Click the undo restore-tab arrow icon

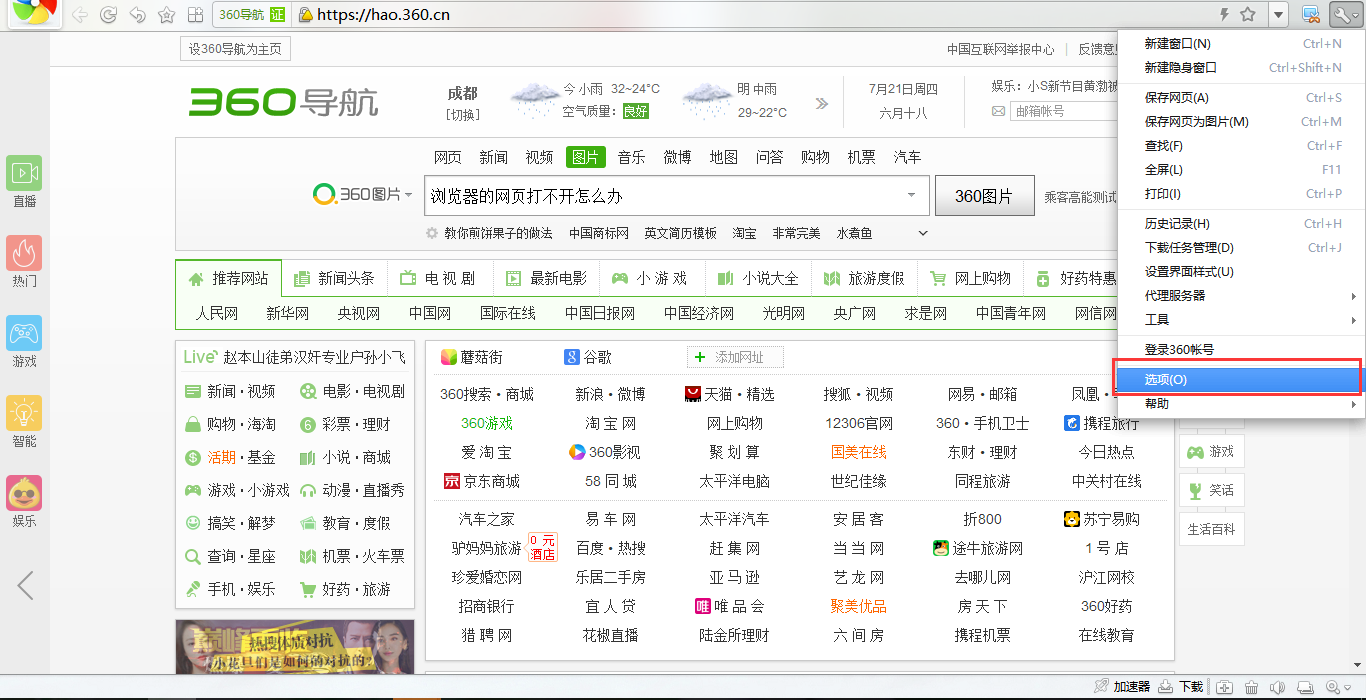pyautogui.click(x=137, y=15)
